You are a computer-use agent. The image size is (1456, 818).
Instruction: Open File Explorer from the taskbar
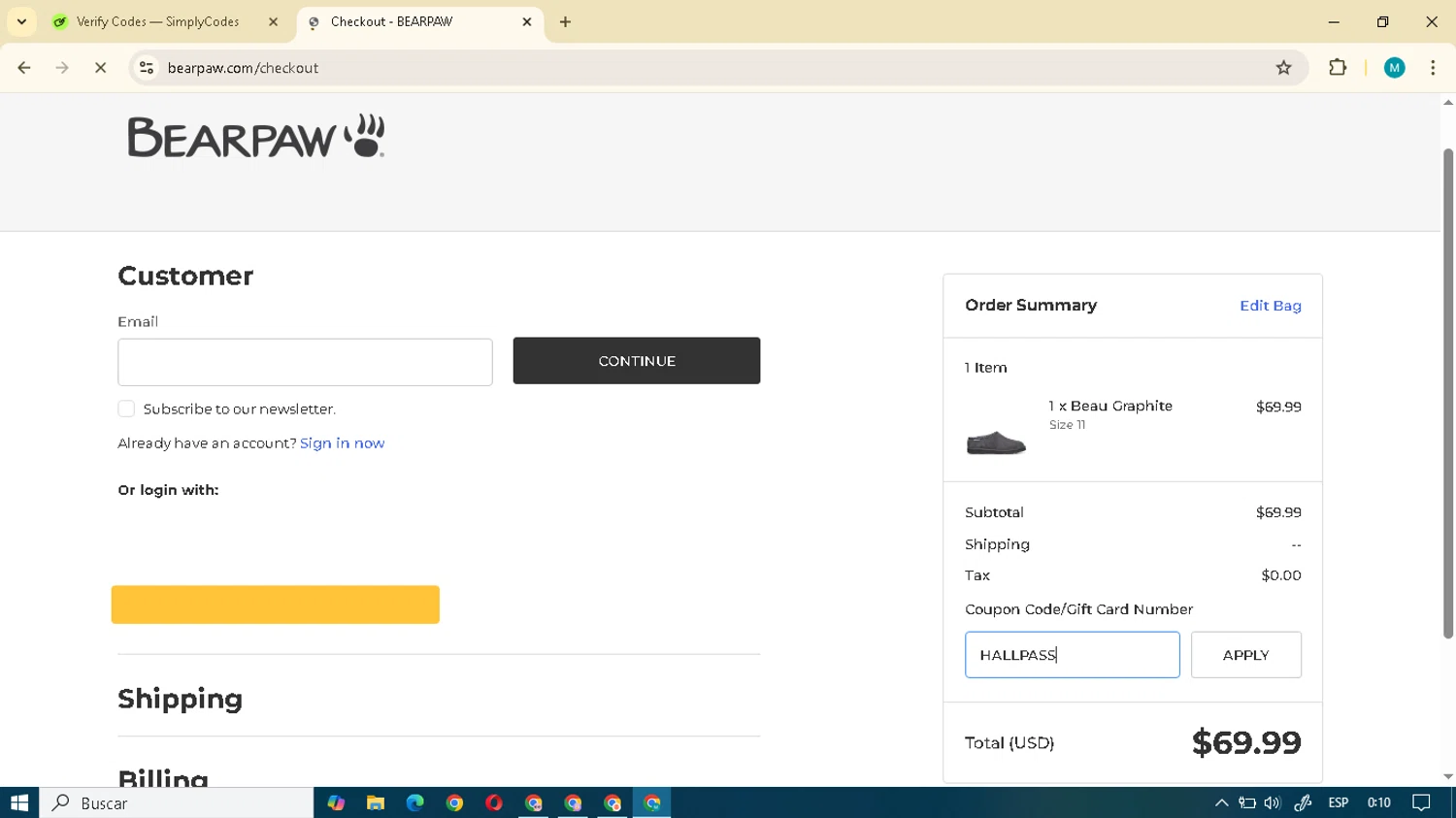376,802
